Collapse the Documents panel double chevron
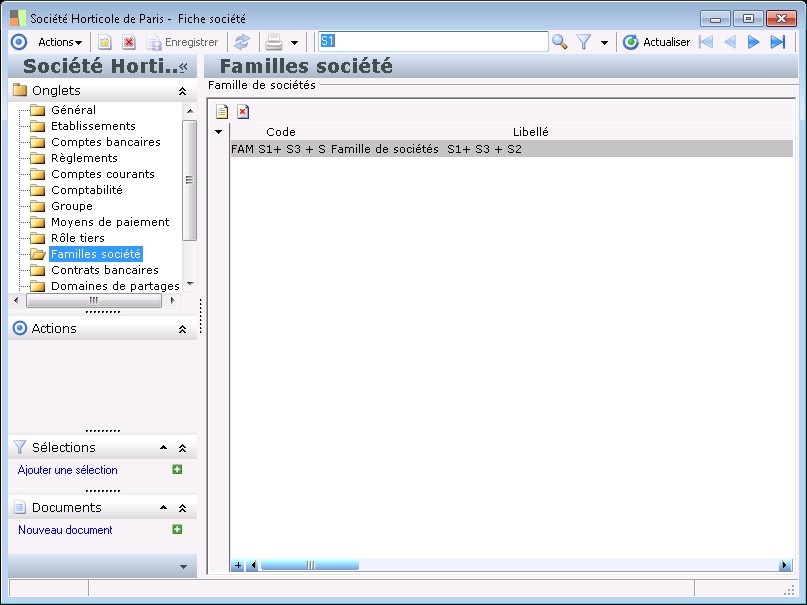The height and width of the screenshot is (605, 807). (182, 508)
